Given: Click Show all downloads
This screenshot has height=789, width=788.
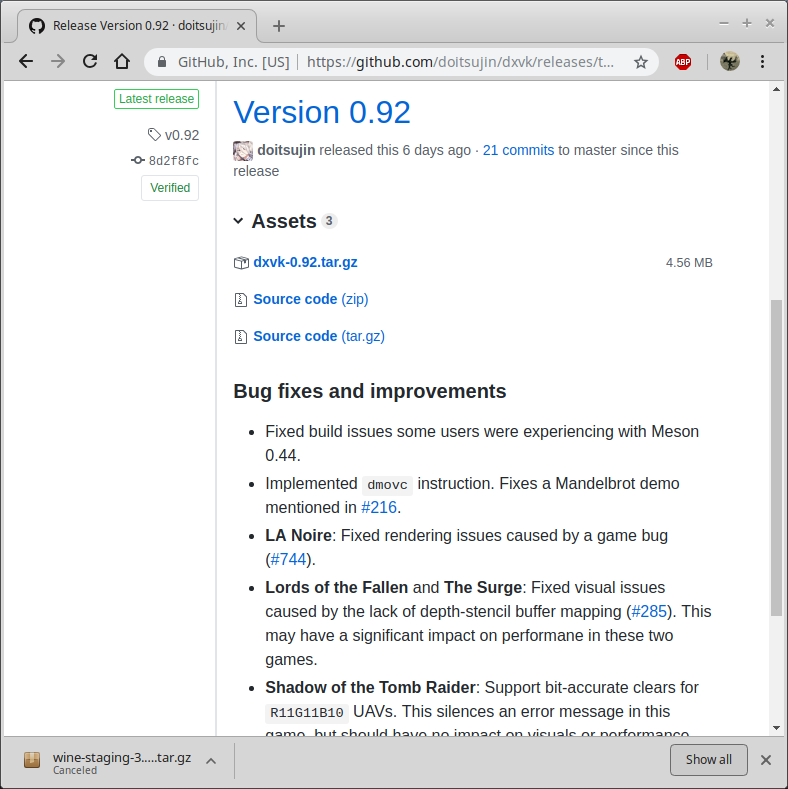Looking at the screenshot, I should (708, 760).
